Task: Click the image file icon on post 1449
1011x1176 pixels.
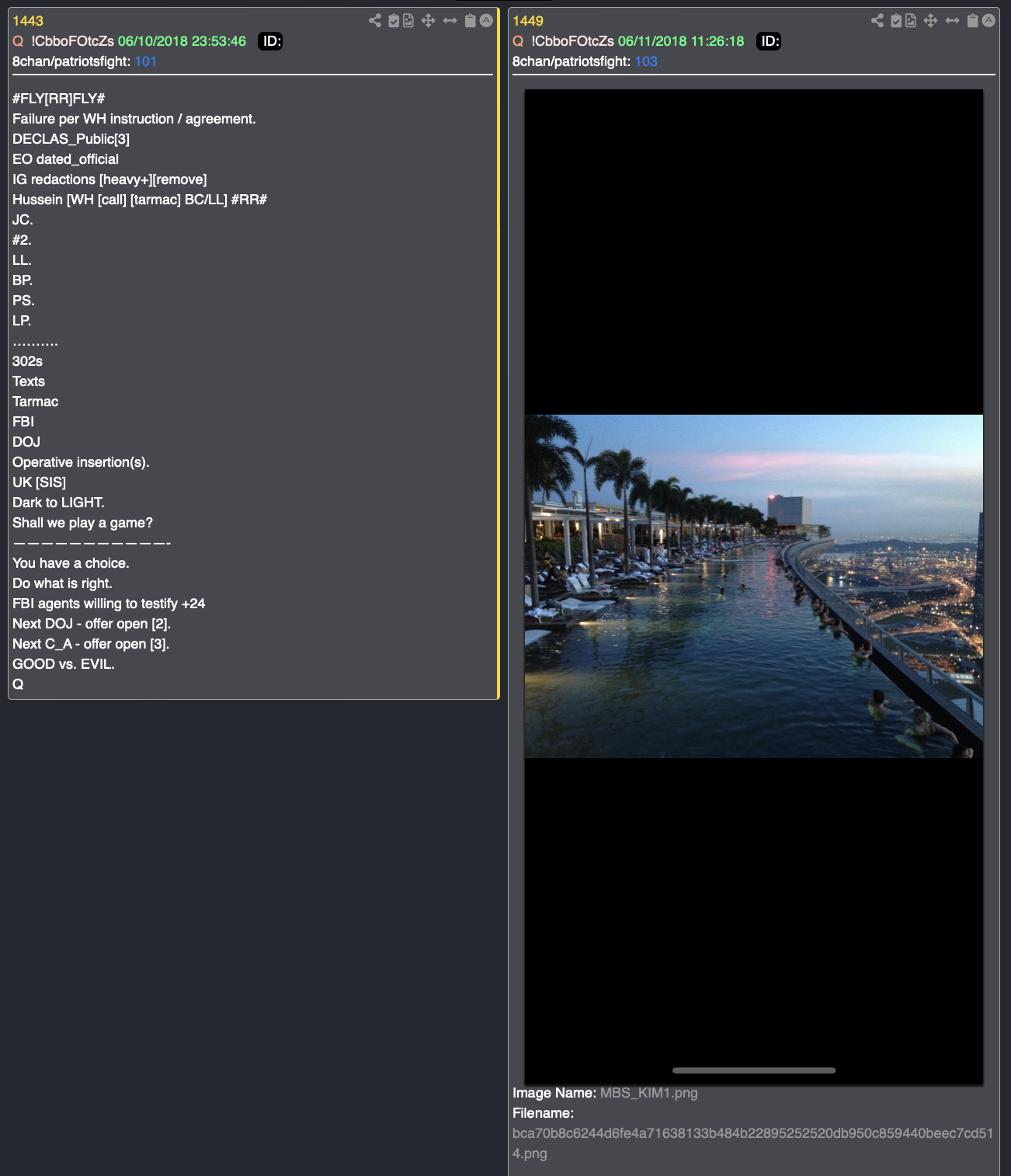Action: [911, 21]
